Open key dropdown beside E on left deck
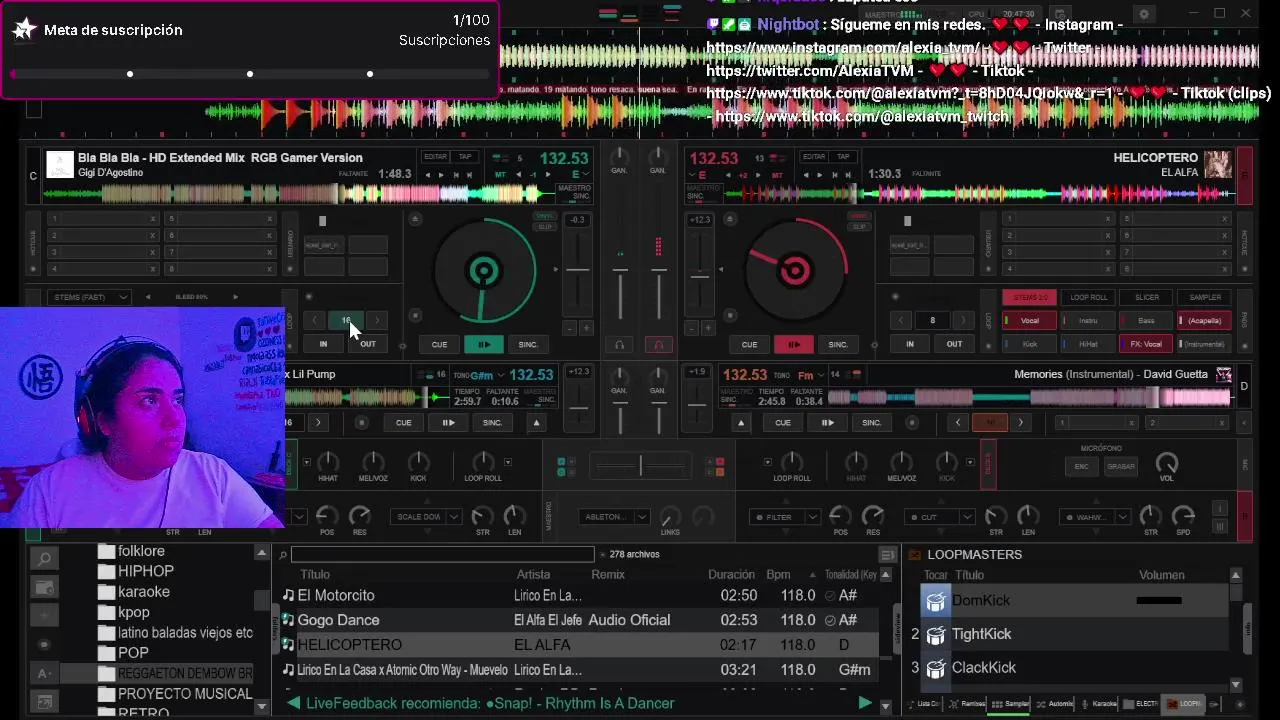 tap(588, 174)
